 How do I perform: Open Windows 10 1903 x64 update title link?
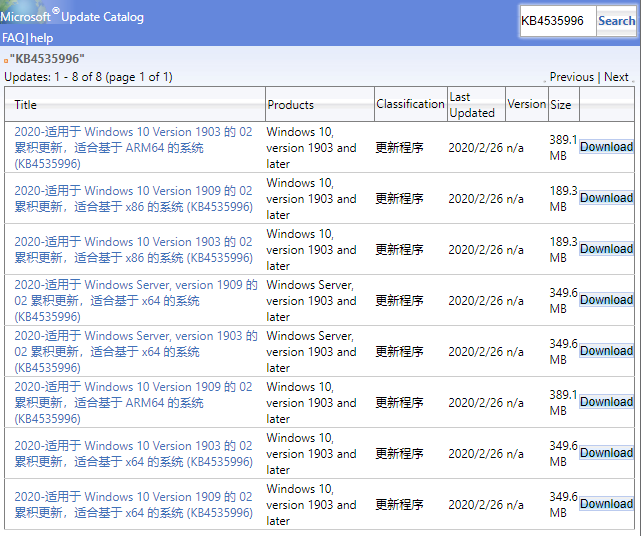tap(133, 454)
